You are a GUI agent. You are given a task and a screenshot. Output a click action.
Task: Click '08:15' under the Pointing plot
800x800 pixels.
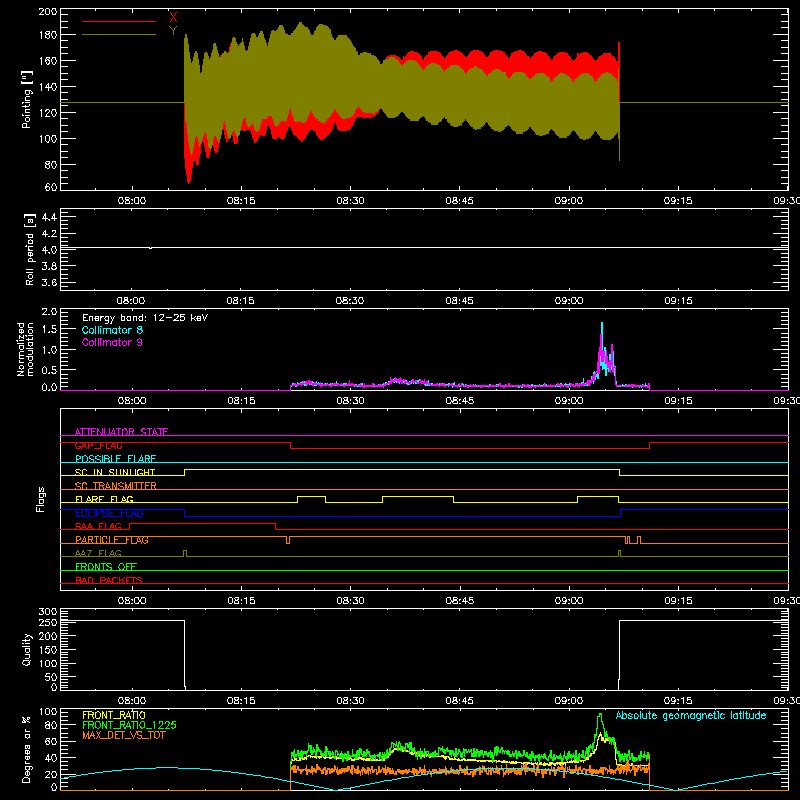tap(241, 201)
